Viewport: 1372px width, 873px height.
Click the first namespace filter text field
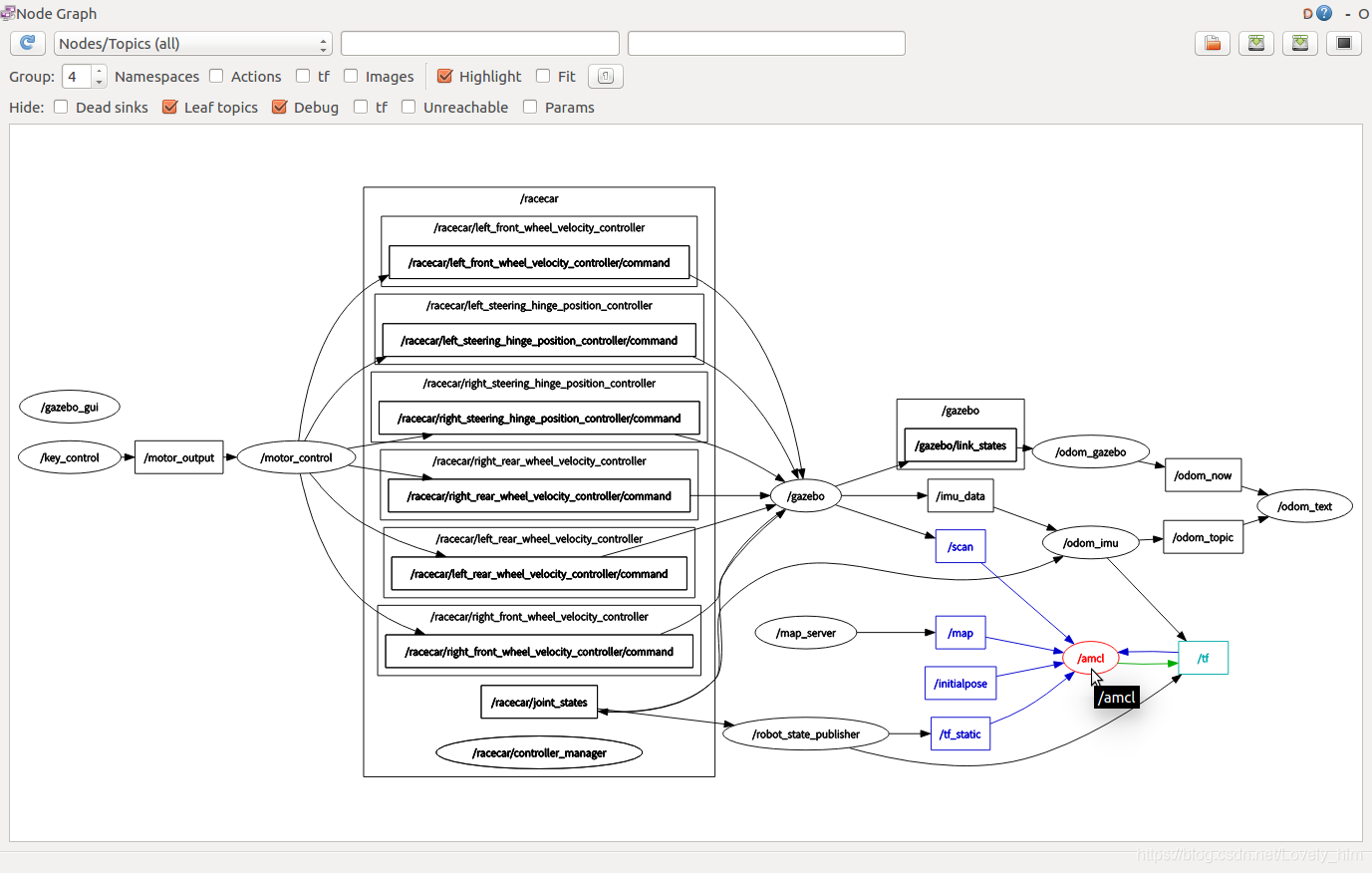480,44
